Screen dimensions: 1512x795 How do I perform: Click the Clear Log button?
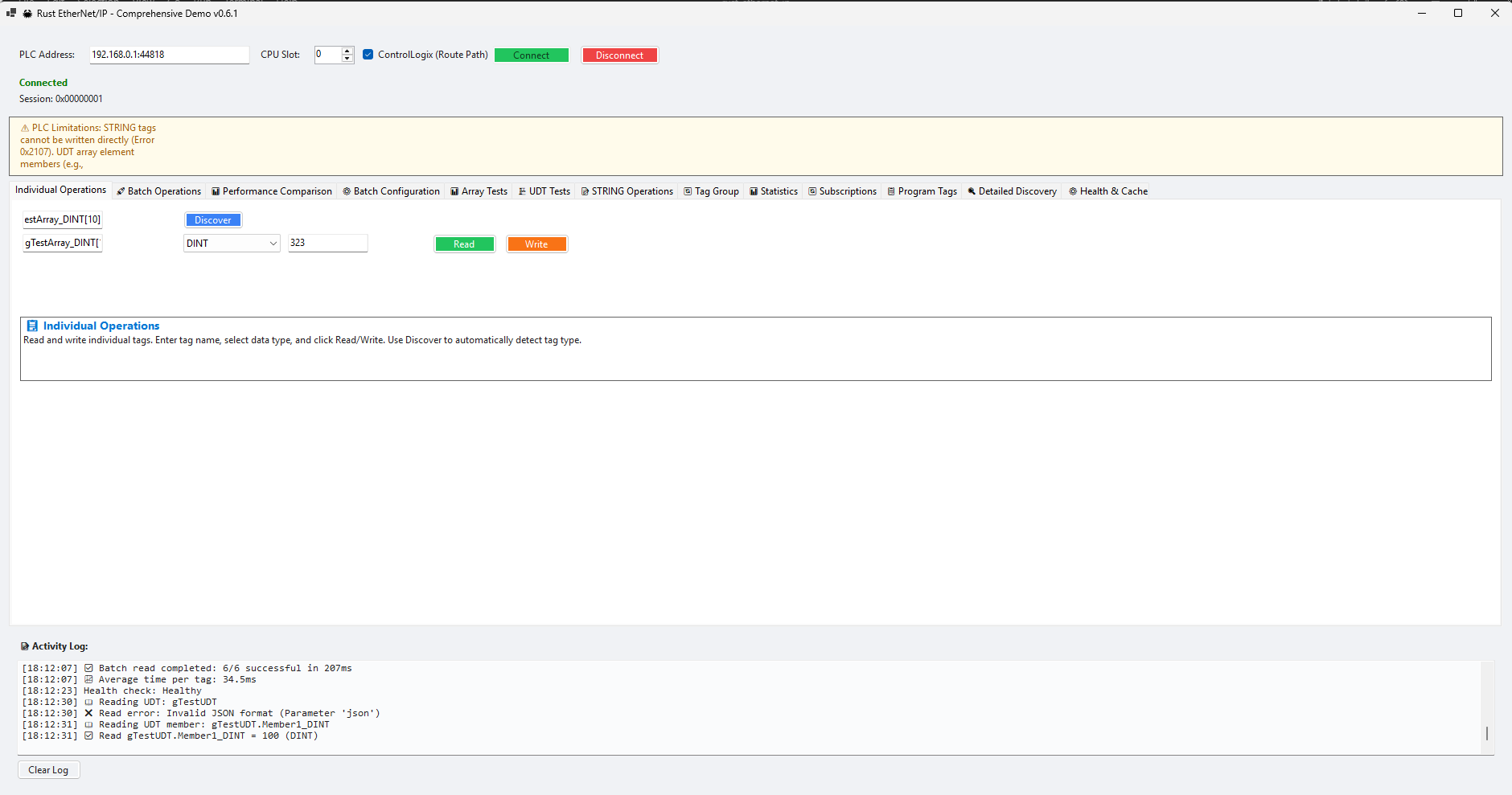click(48, 769)
